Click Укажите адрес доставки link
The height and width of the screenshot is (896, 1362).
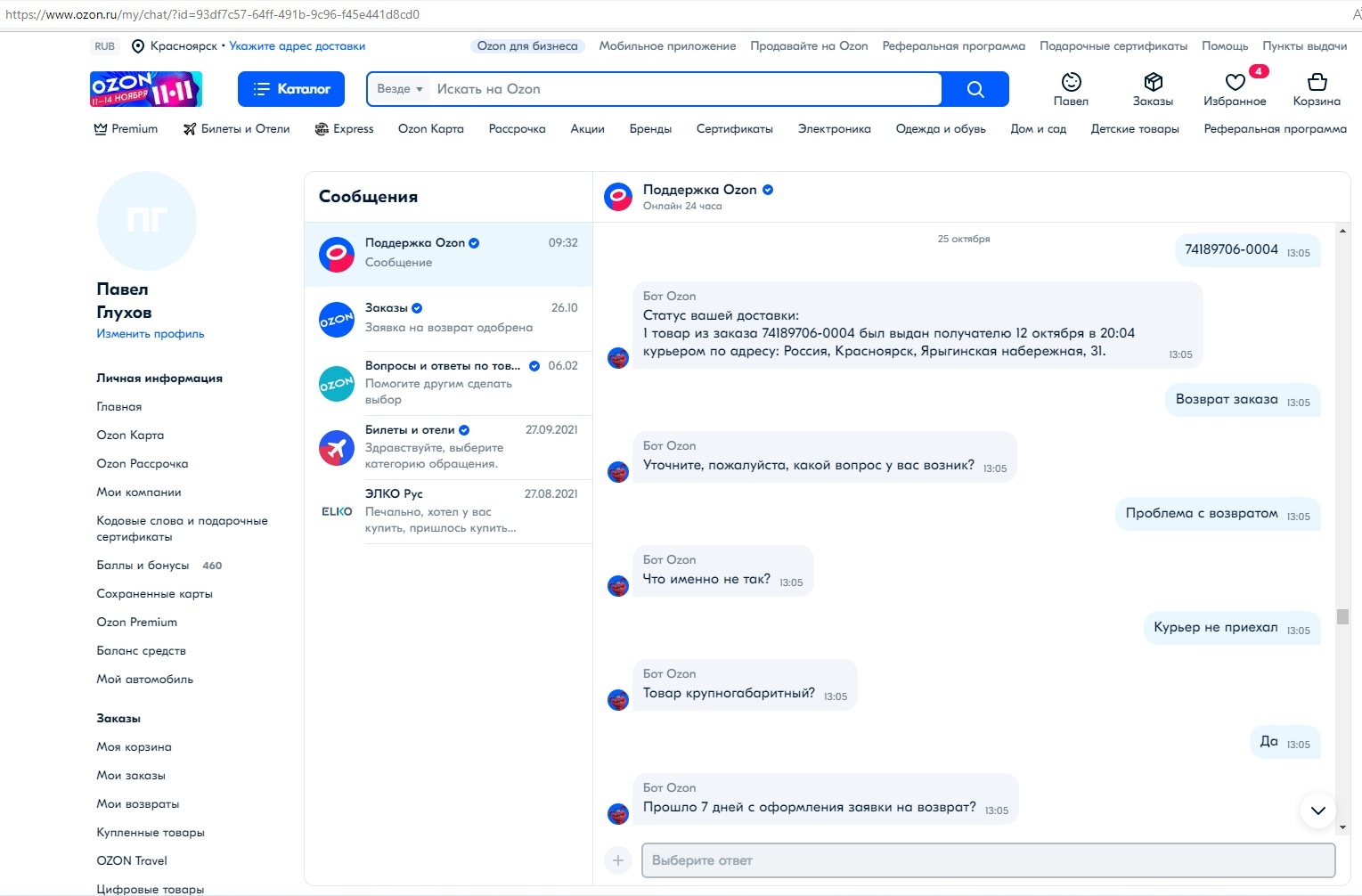pyautogui.click(x=298, y=46)
